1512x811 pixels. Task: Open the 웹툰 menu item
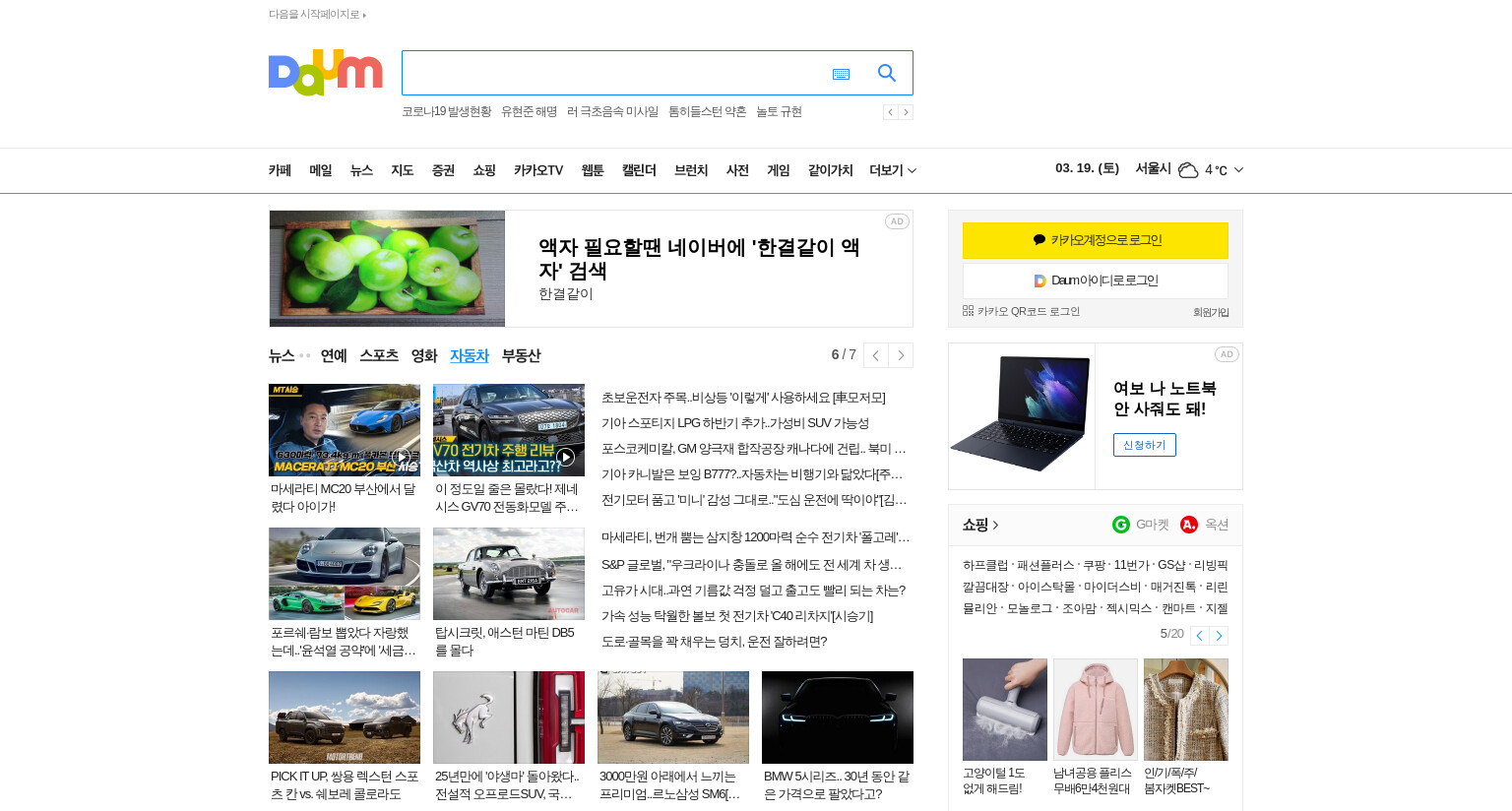point(593,170)
